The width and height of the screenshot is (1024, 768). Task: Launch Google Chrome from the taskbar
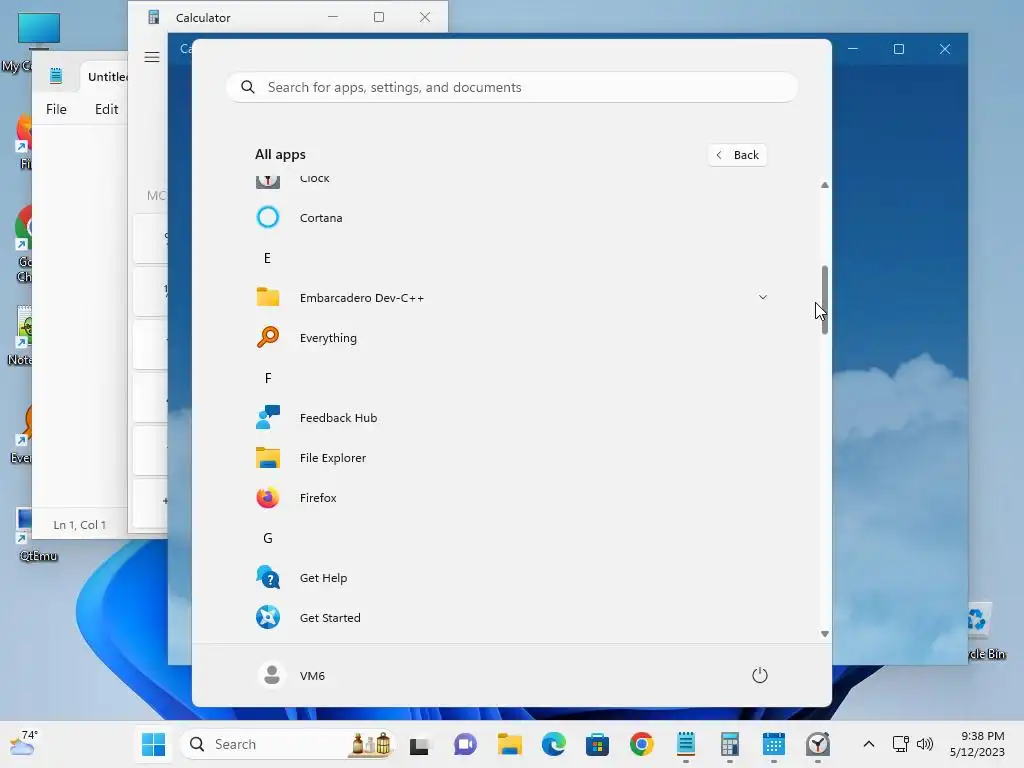pyautogui.click(x=641, y=744)
